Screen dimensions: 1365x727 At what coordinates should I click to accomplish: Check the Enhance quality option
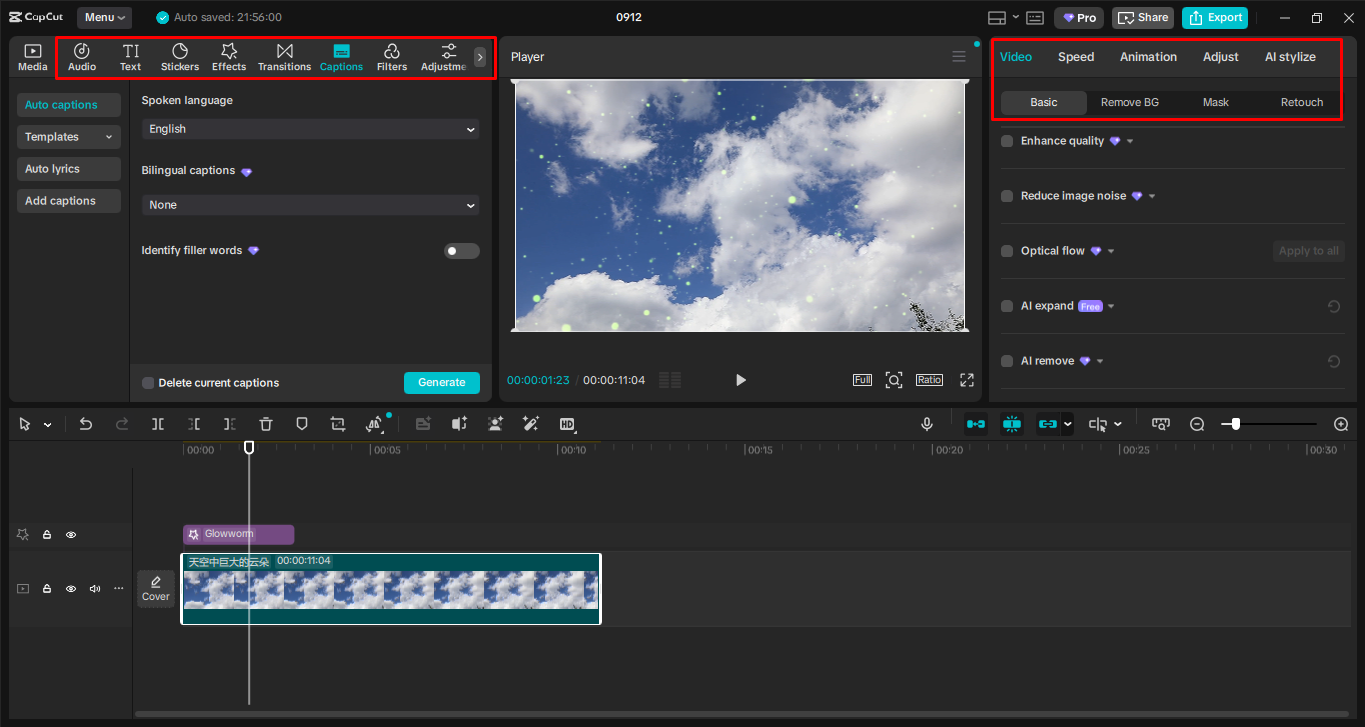tap(1007, 141)
